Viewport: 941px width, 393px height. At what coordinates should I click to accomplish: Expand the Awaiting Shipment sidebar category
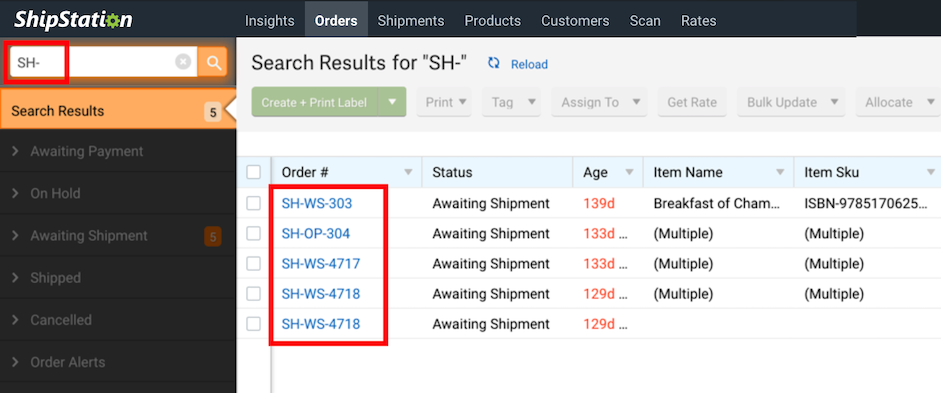118,236
